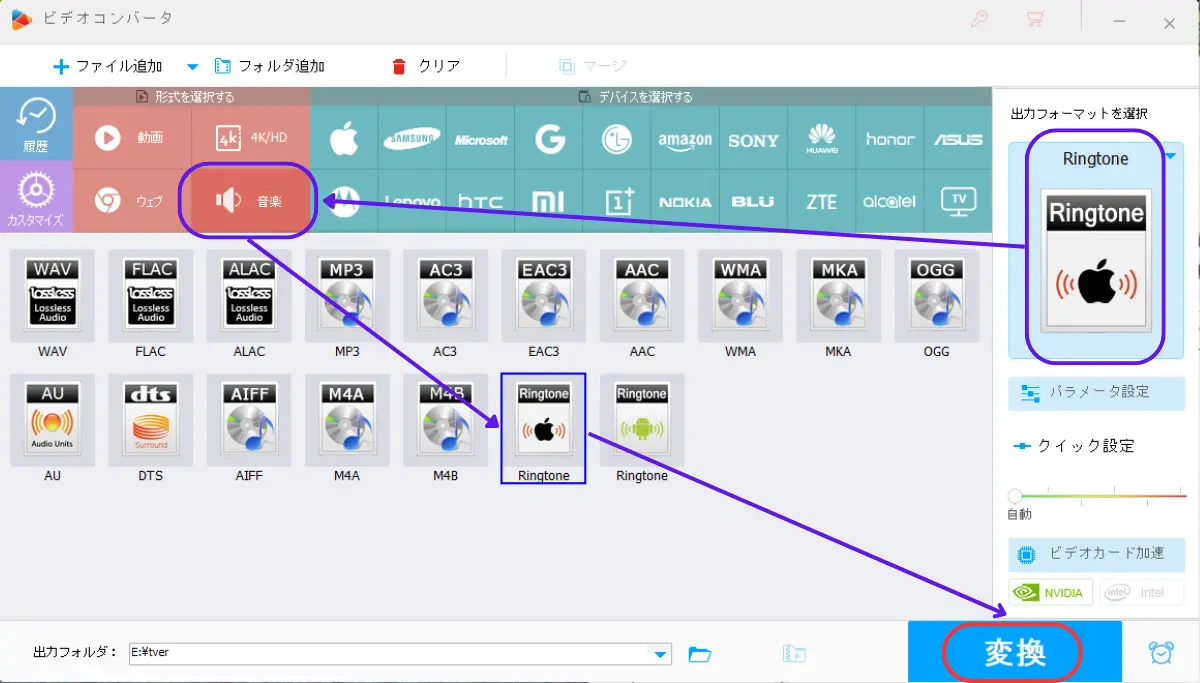Image resolution: width=1200 pixels, height=683 pixels.
Task: Open TV device presets
Action: point(958,202)
